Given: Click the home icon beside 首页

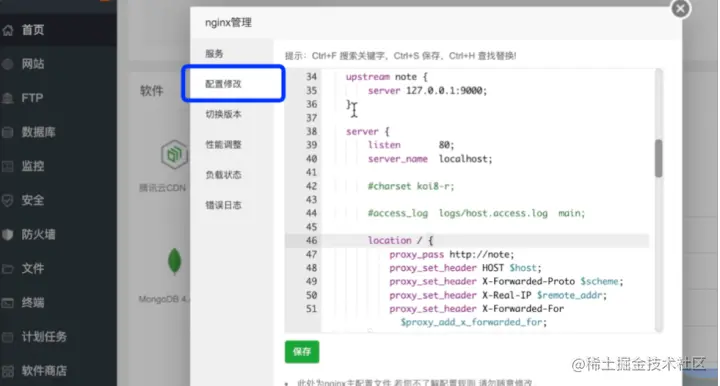Looking at the screenshot, I should tap(7, 30).
